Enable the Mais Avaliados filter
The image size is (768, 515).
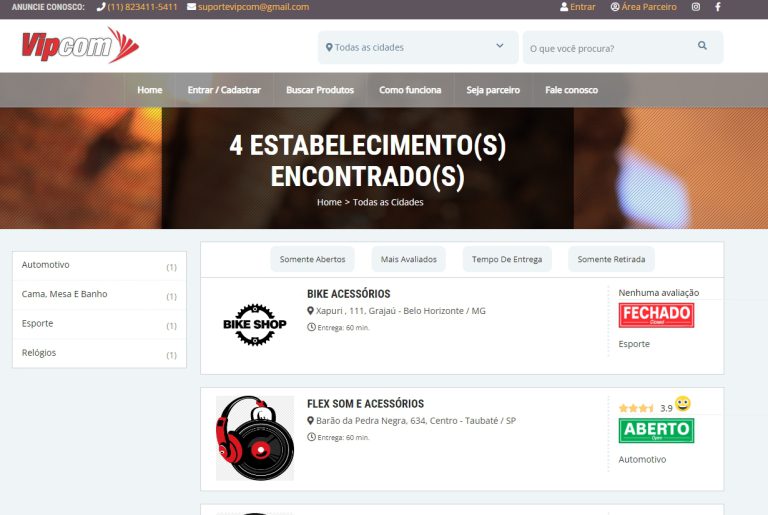(409, 259)
